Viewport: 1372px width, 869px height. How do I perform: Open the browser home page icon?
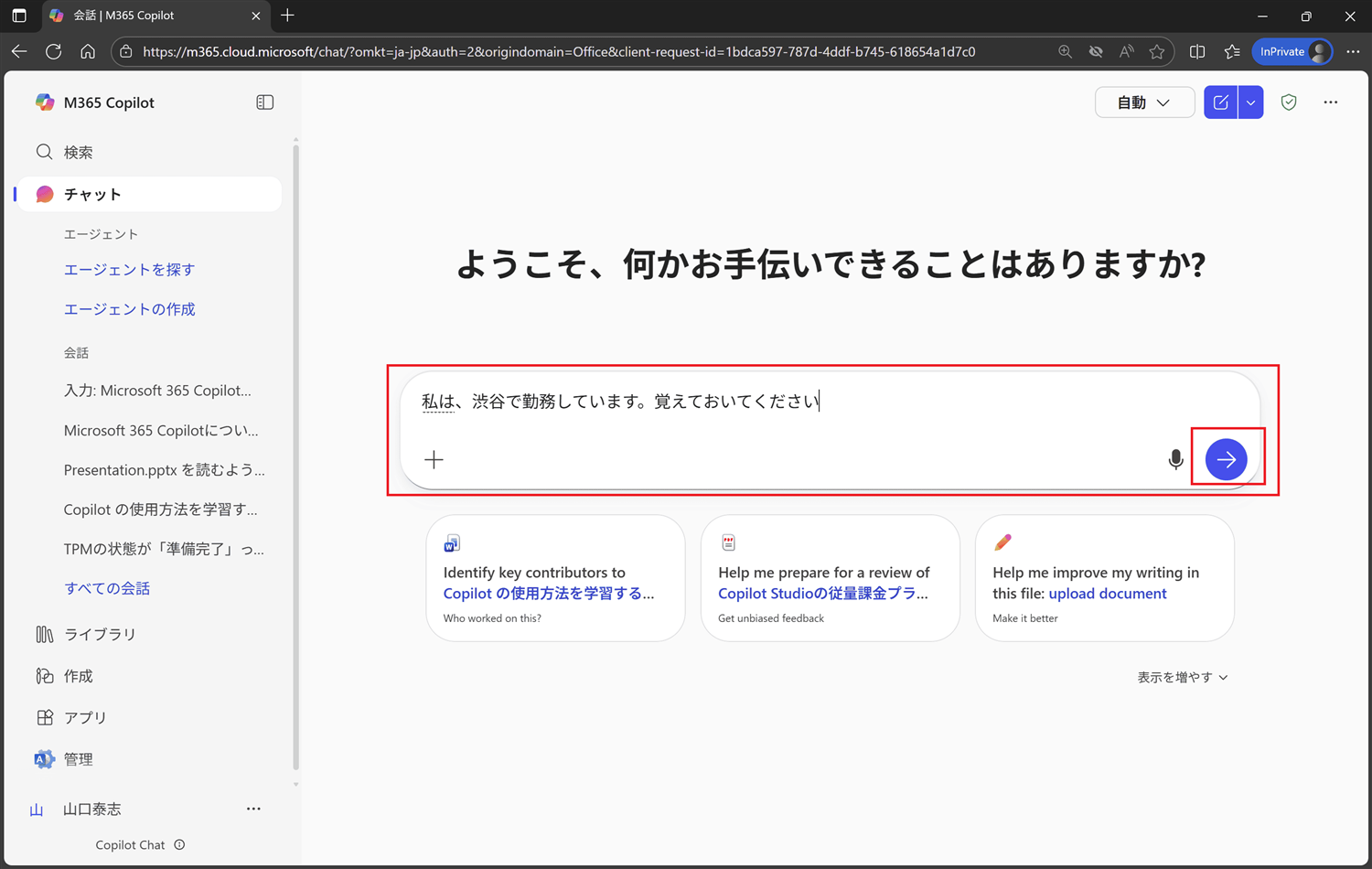(88, 51)
